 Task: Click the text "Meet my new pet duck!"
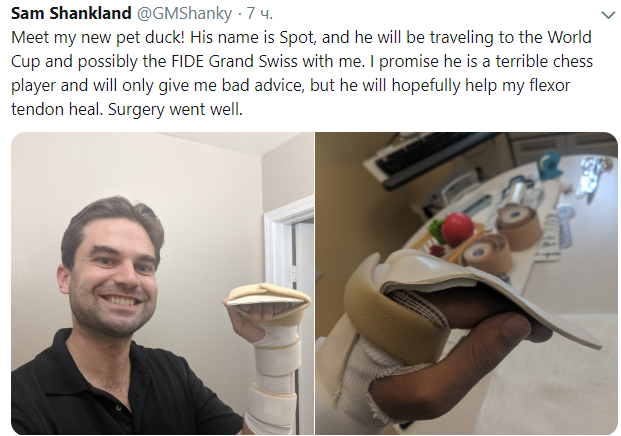coord(98,38)
